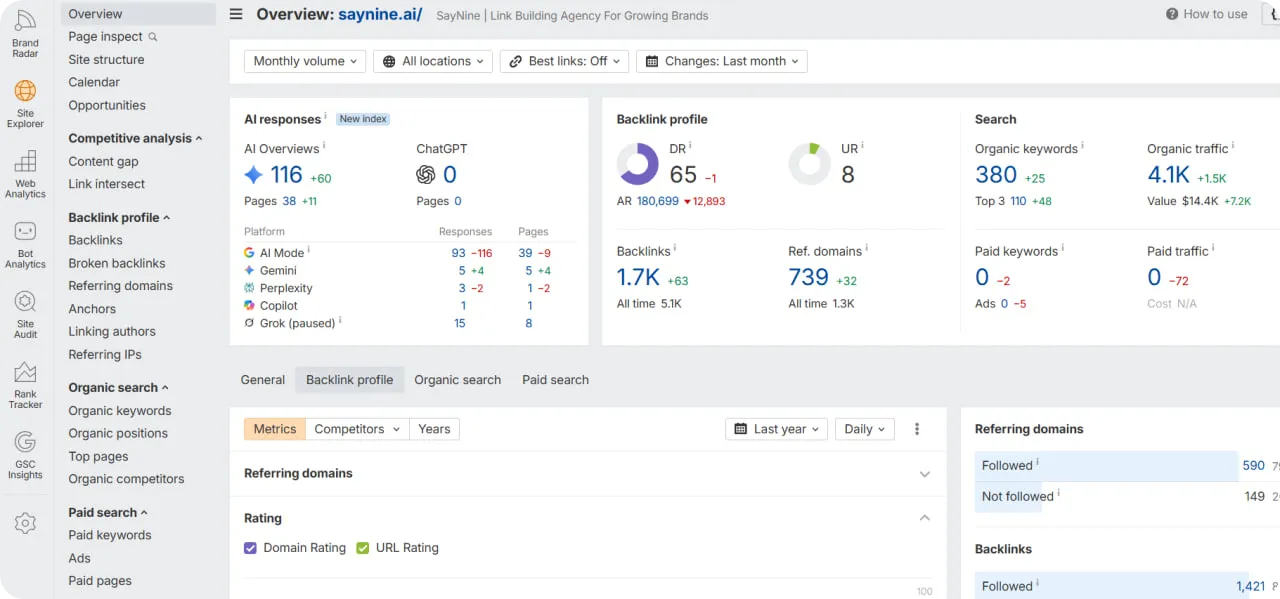Click the How to use help link

1206,14
